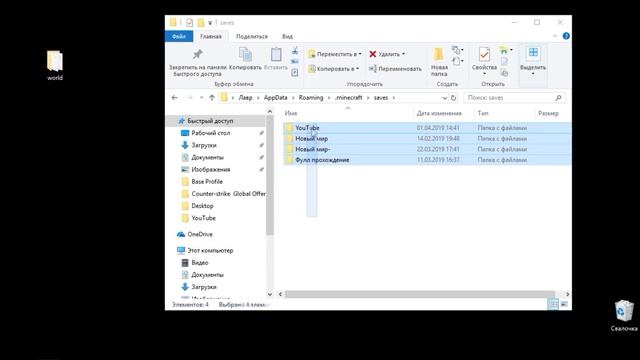Switch to details view in the status bar
The width and height of the screenshot is (640, 360).
(553, 304)
